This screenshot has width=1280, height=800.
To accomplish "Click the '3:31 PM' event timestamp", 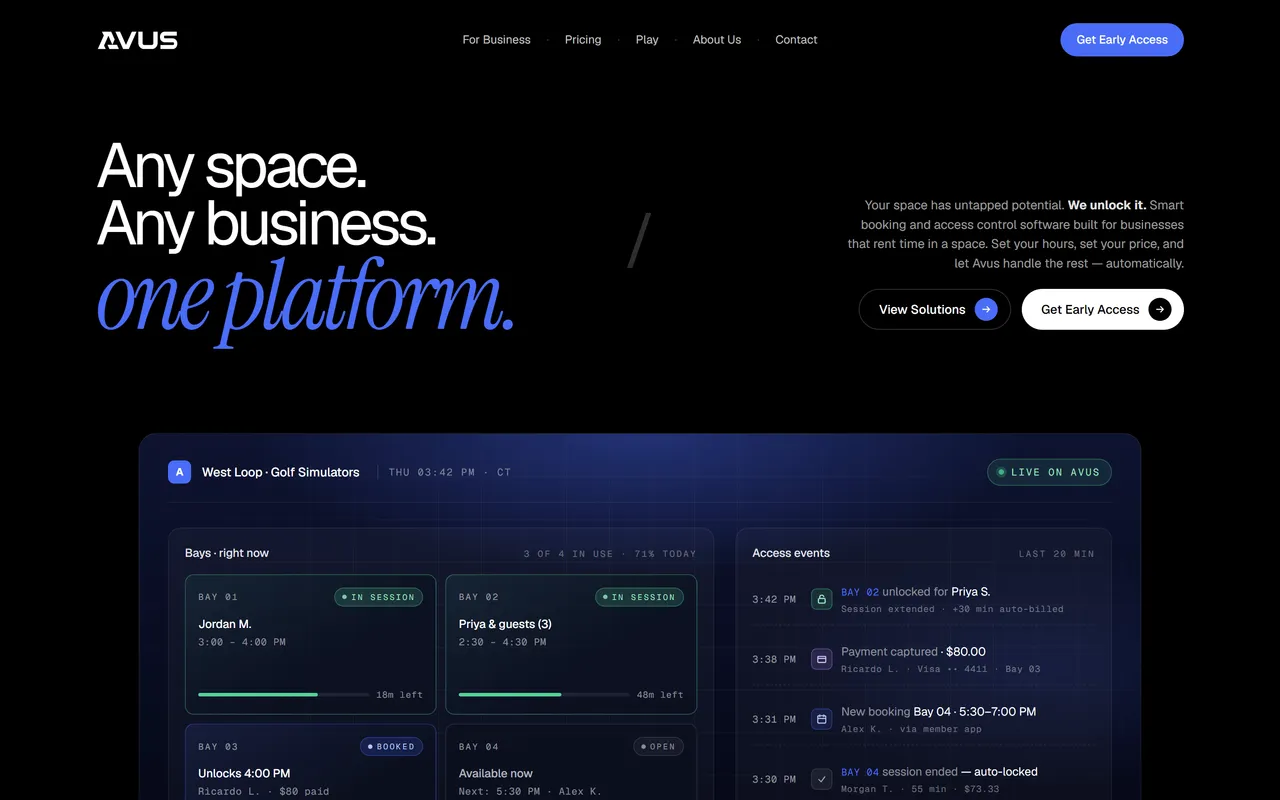I will pyautogui.click(x=774, y=720).
